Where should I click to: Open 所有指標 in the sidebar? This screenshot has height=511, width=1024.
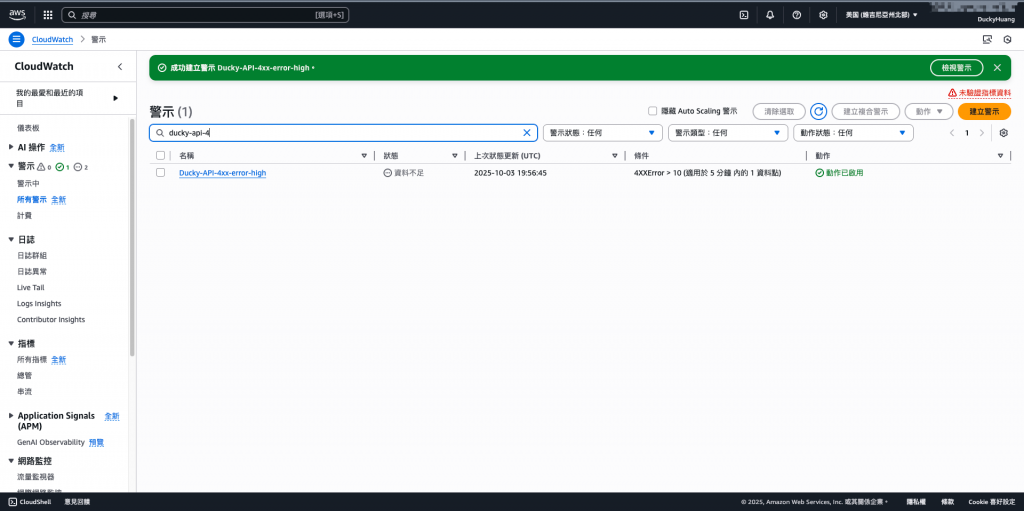coord(32,359)
